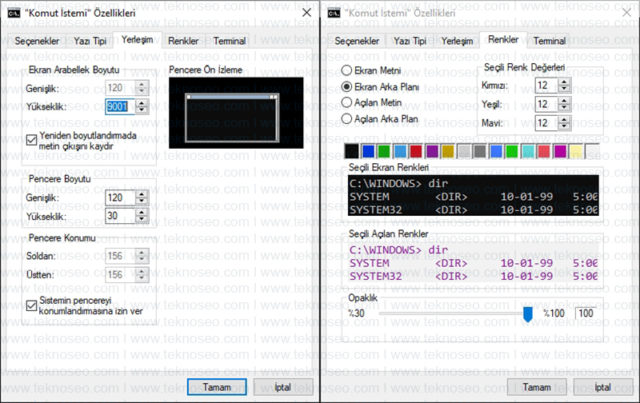Screen dimensions: 640x403
Task: Pick the pale yellow color swatch
Action: (x=576, y=151)
